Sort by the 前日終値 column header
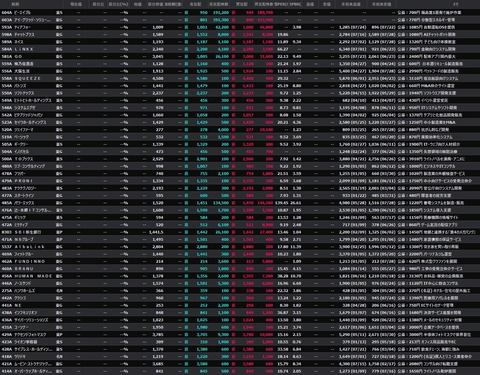 pyautogui.click(x=155, y=4)
